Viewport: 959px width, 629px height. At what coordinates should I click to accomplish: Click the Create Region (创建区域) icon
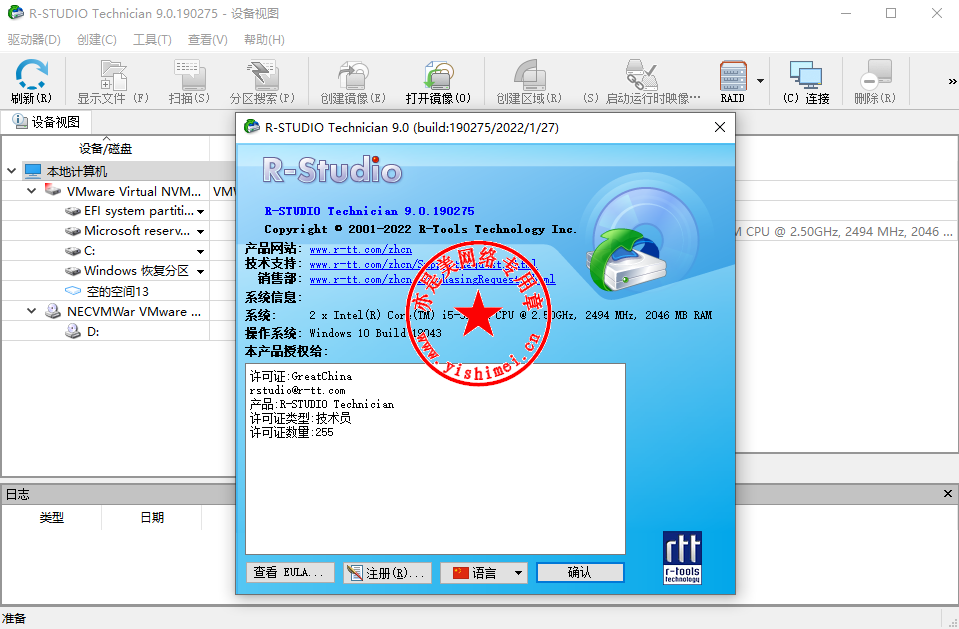(529, 75)
